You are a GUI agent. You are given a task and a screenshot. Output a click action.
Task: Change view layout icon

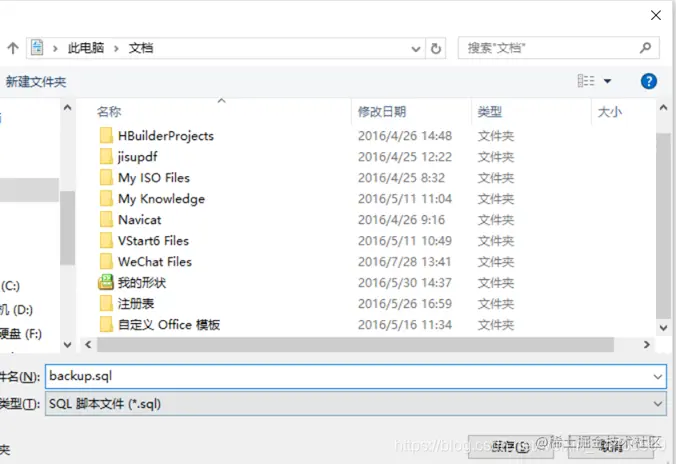coord(586,81)
